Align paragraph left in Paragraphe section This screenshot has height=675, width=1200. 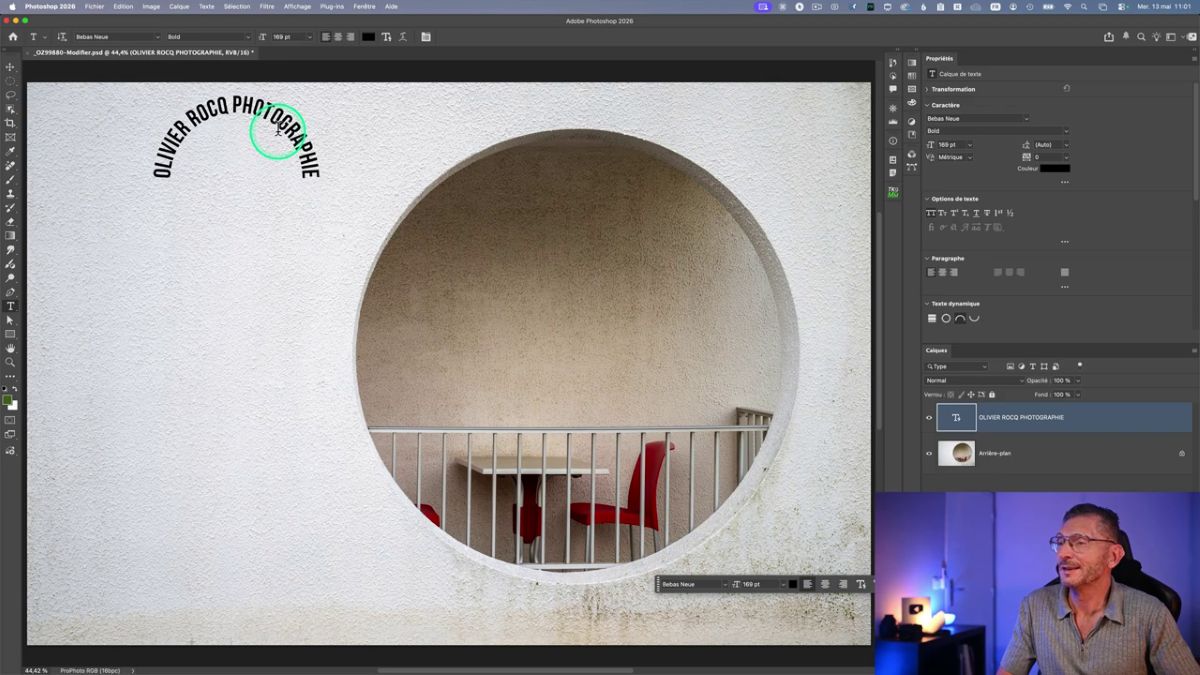[x=932, y=272]
